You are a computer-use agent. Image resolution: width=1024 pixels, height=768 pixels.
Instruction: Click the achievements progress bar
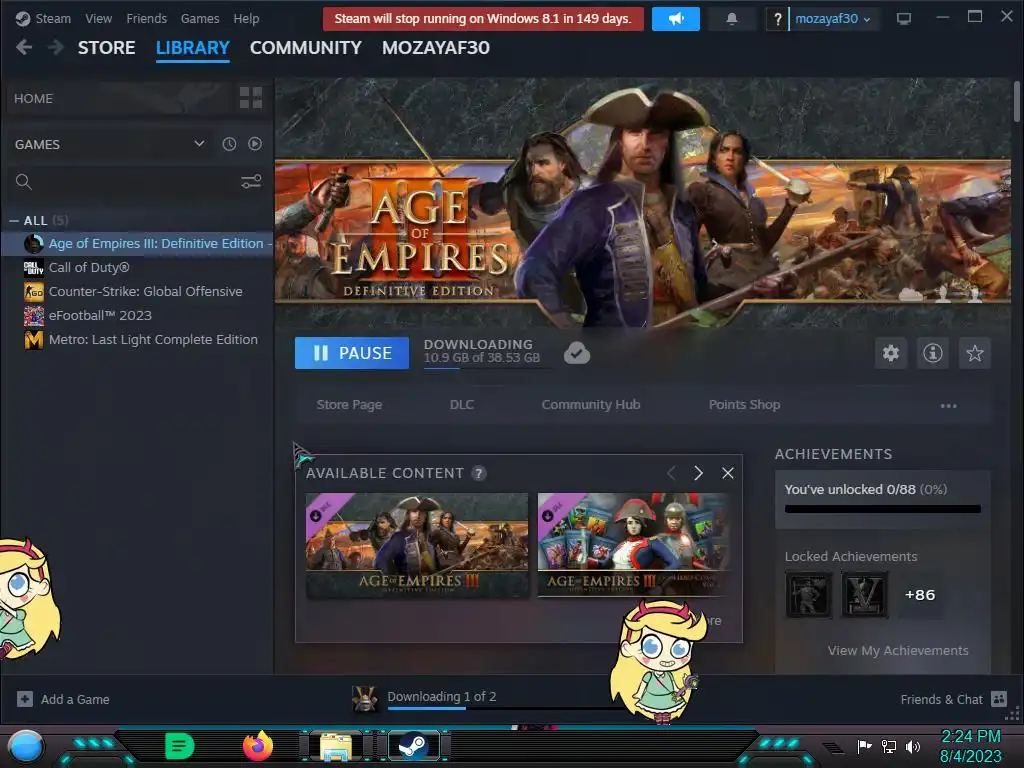(x=882, y=509)
